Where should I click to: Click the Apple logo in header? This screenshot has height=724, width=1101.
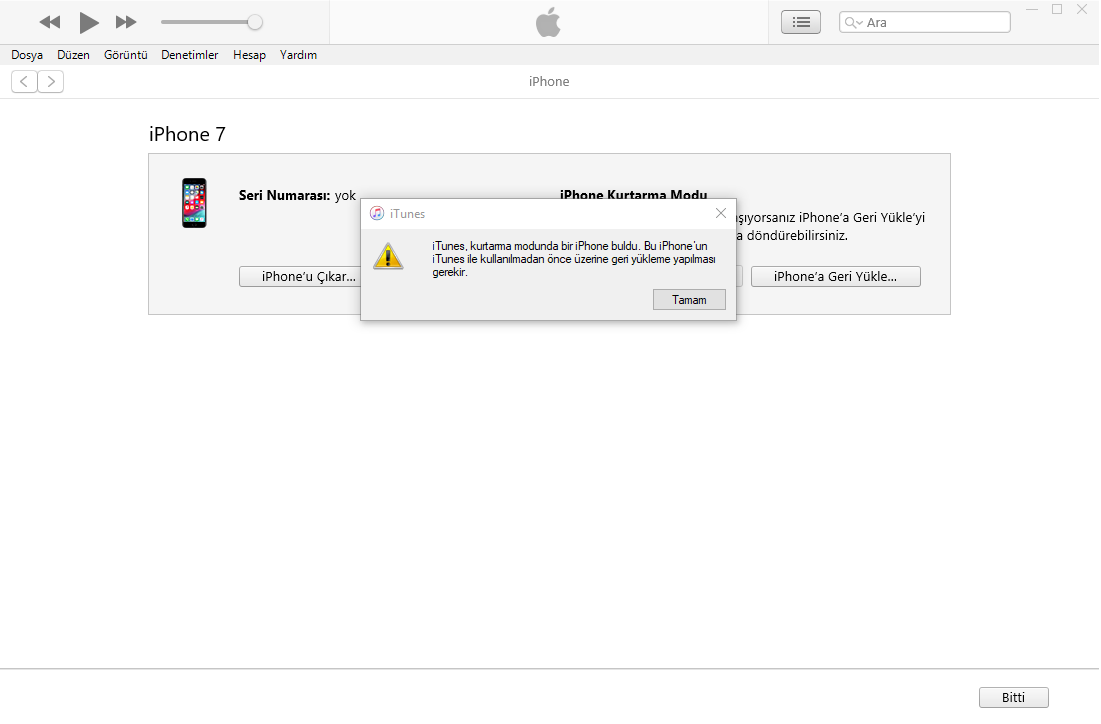tap(548, 22)
